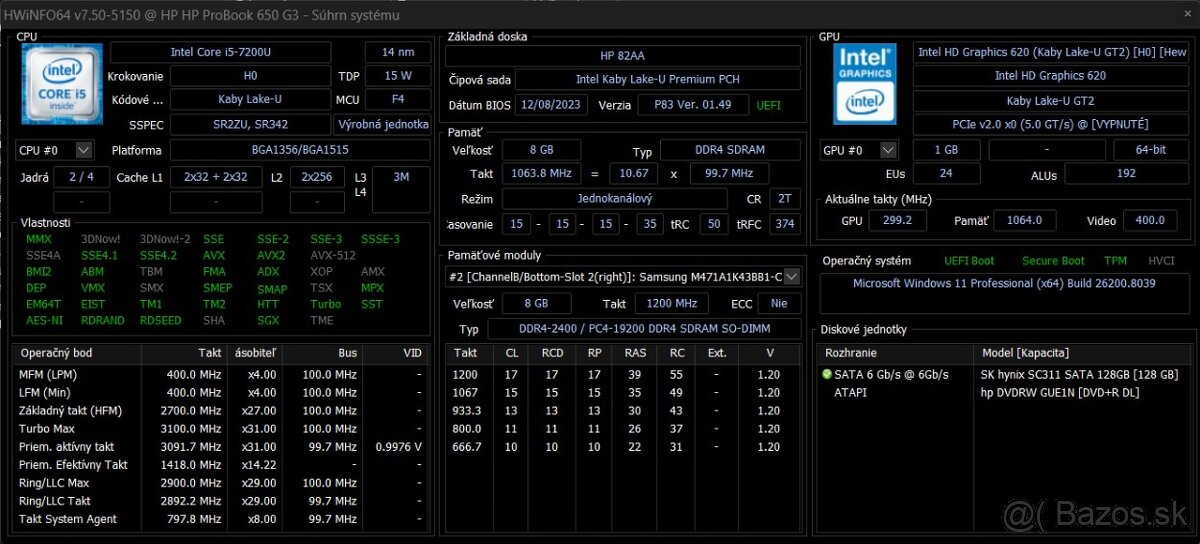Click the Windows 11 Professional OS field

(x=1003, y=284)
